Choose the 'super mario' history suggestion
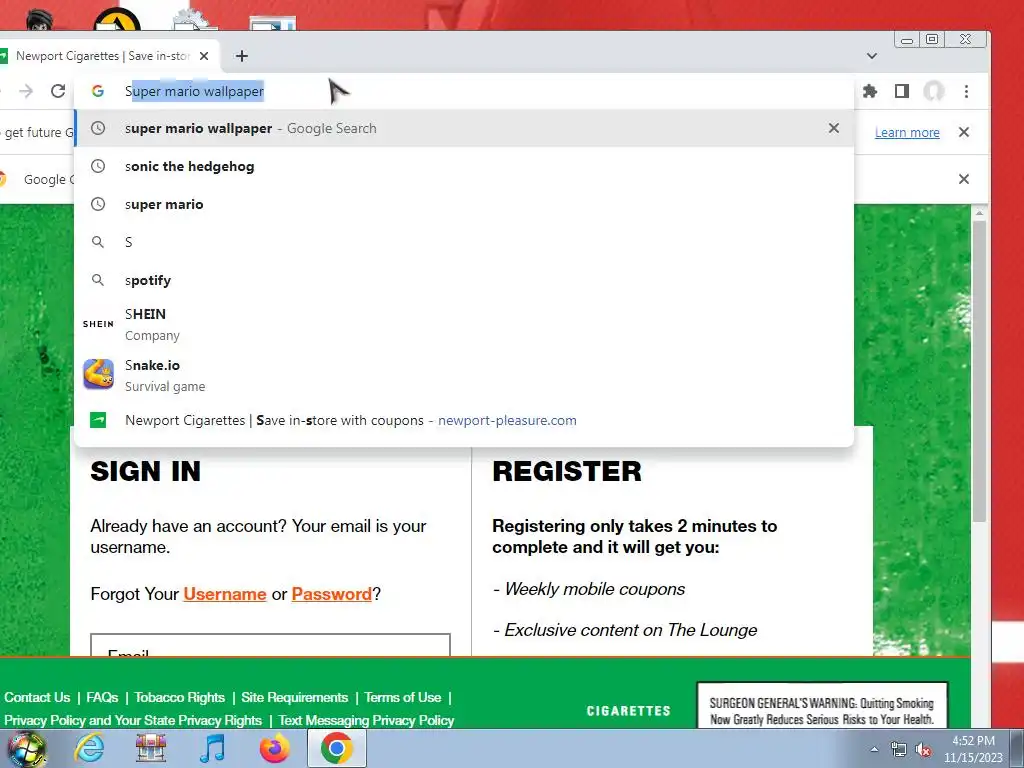The height and width of the screenshot is (768, 1024). (x=464, y=204)
